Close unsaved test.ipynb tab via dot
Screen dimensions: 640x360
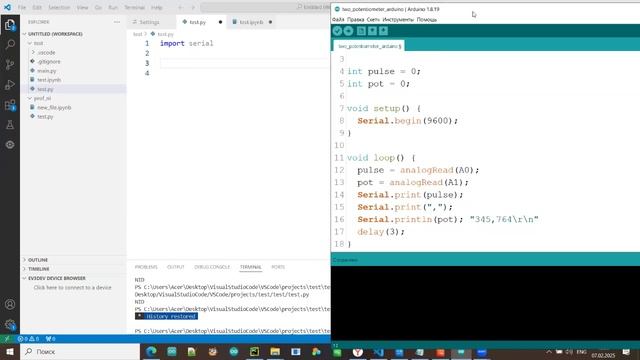click(270, 22)
